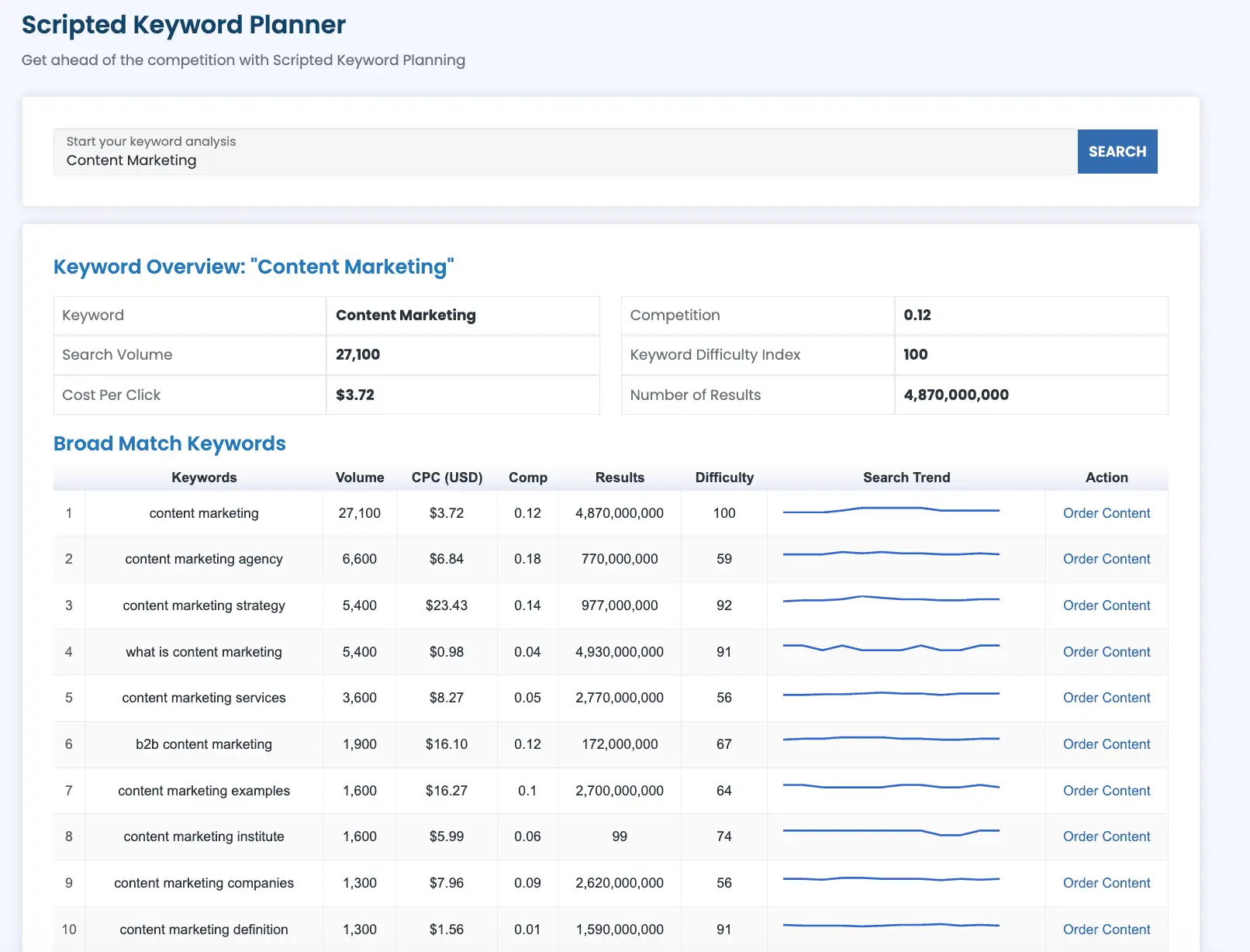Click the Scripted Keyword Planner title
This screenshot has height=952, width=1250.
click(184, 25)
